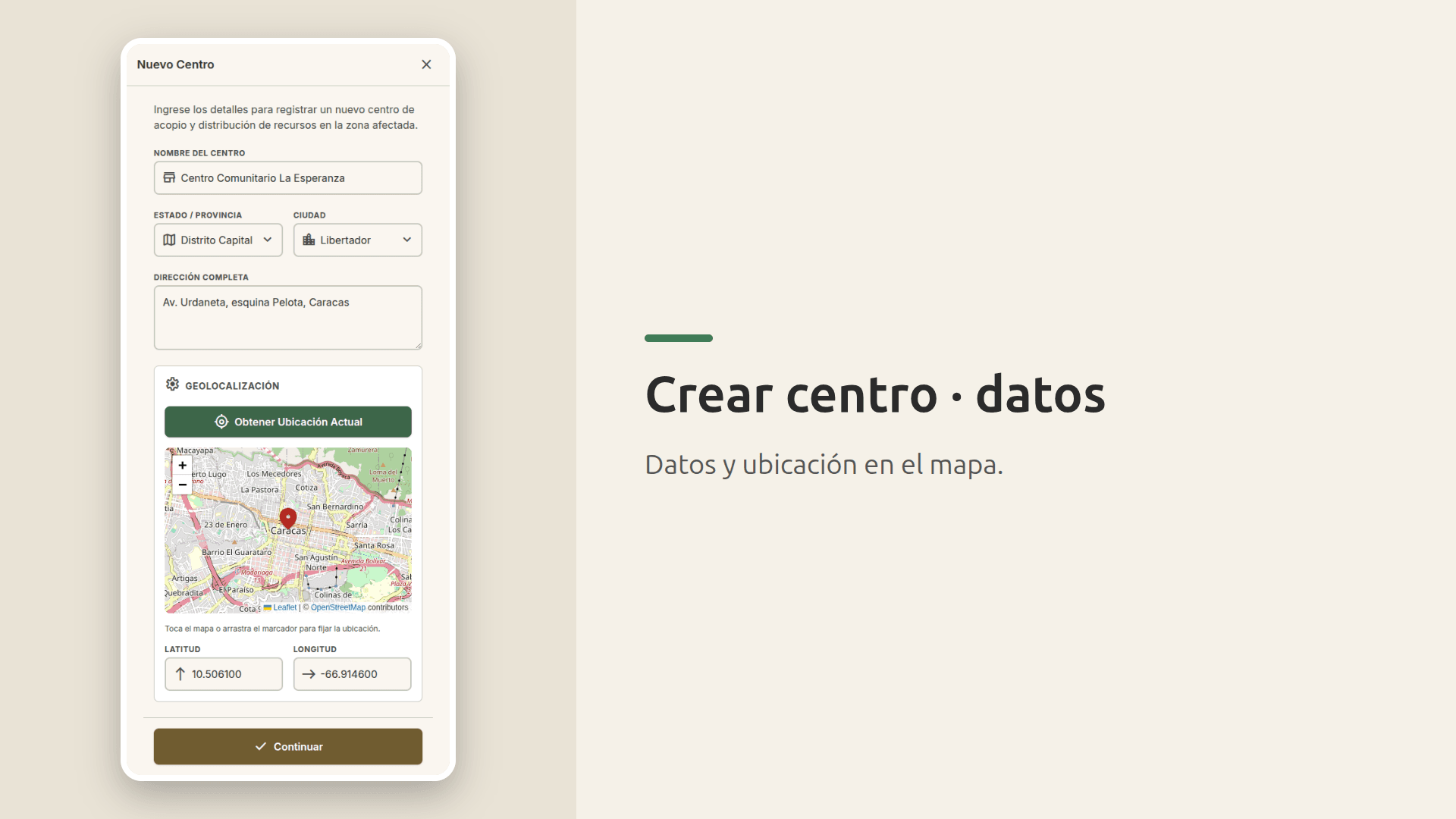Click Obtener Ubicación Actual button

click(x=288, y=422)
